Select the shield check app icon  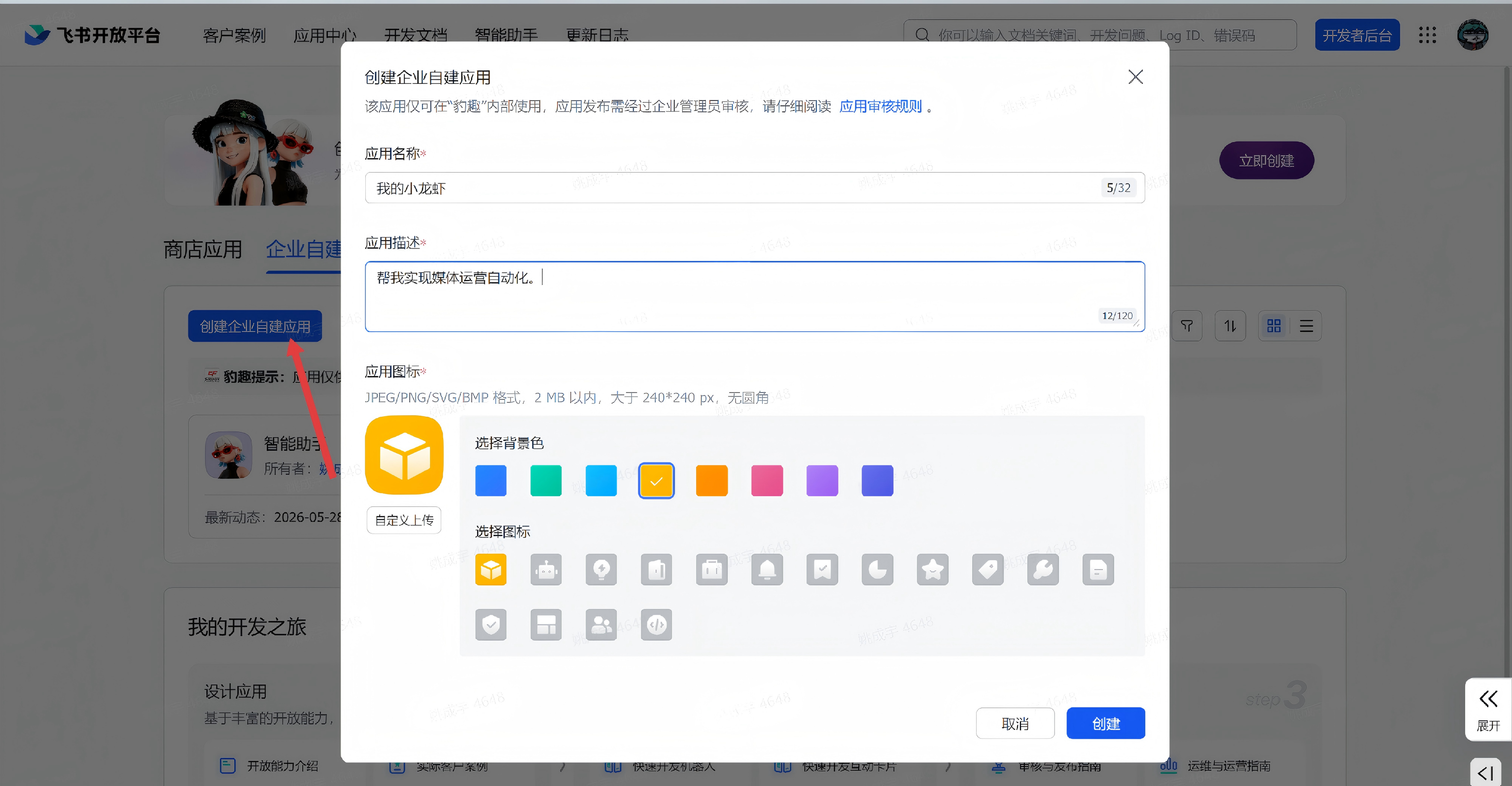point(491,624)
